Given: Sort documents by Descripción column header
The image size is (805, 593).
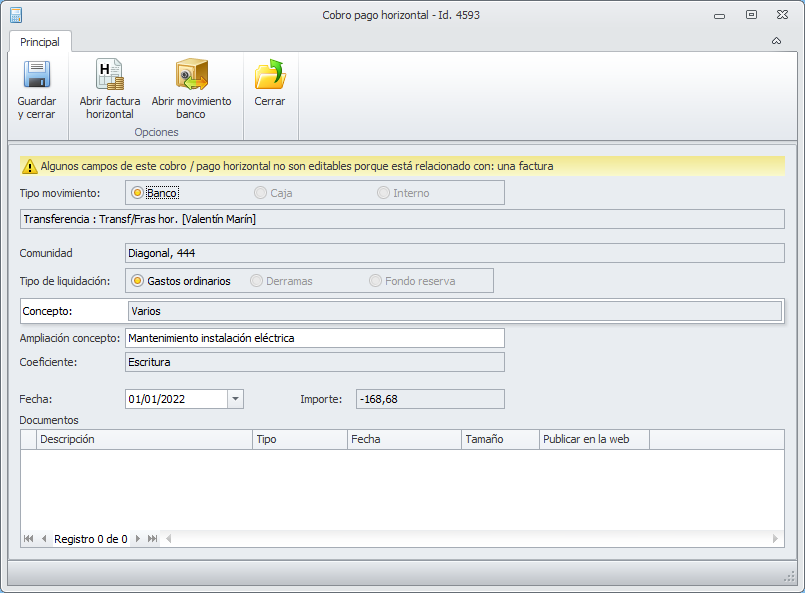Looking at the screenshot, I should click(x=144, y=439).
